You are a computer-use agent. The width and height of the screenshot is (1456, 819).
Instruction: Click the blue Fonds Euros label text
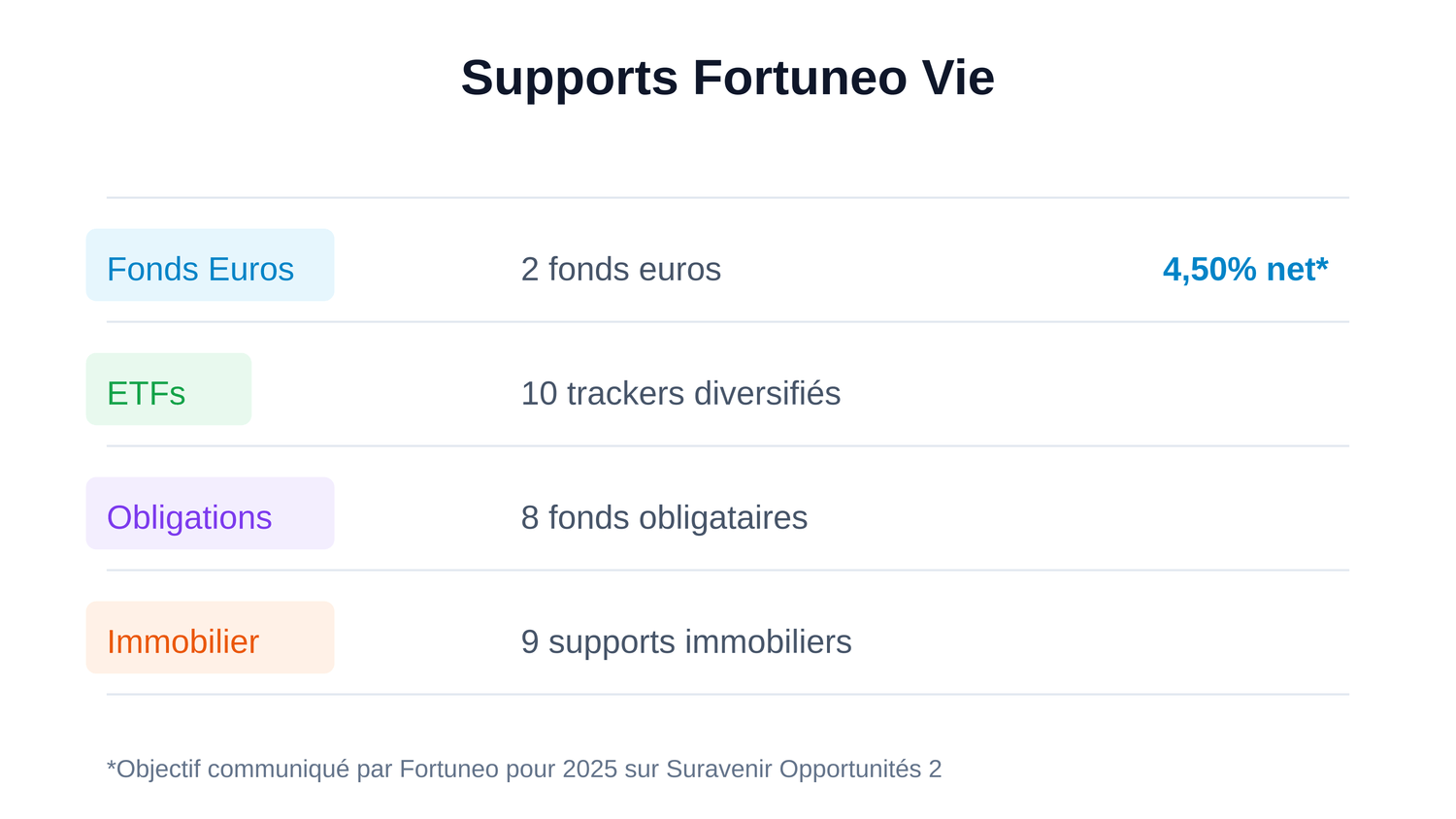click(x=200, y=269)
